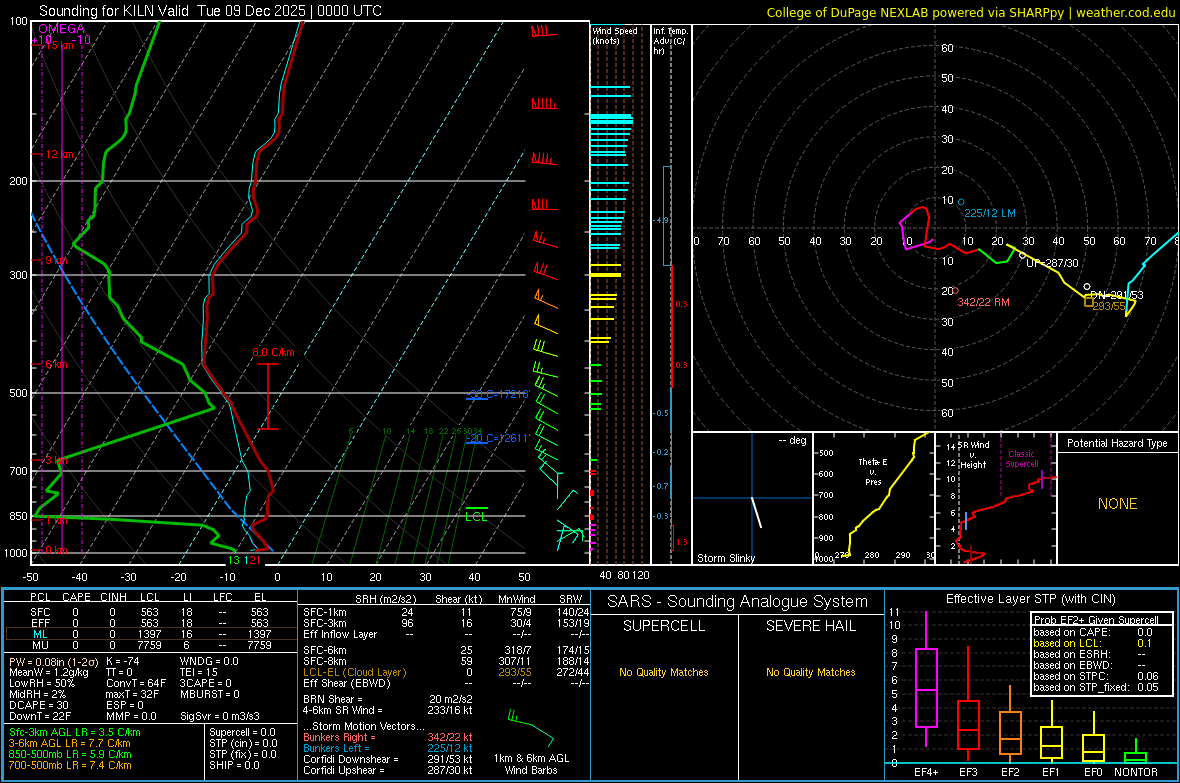Click the 'Sfc-3km AGL LR = 3.5 C/km' line
The image size is (1180, 783).
click(x=75, y=732)
